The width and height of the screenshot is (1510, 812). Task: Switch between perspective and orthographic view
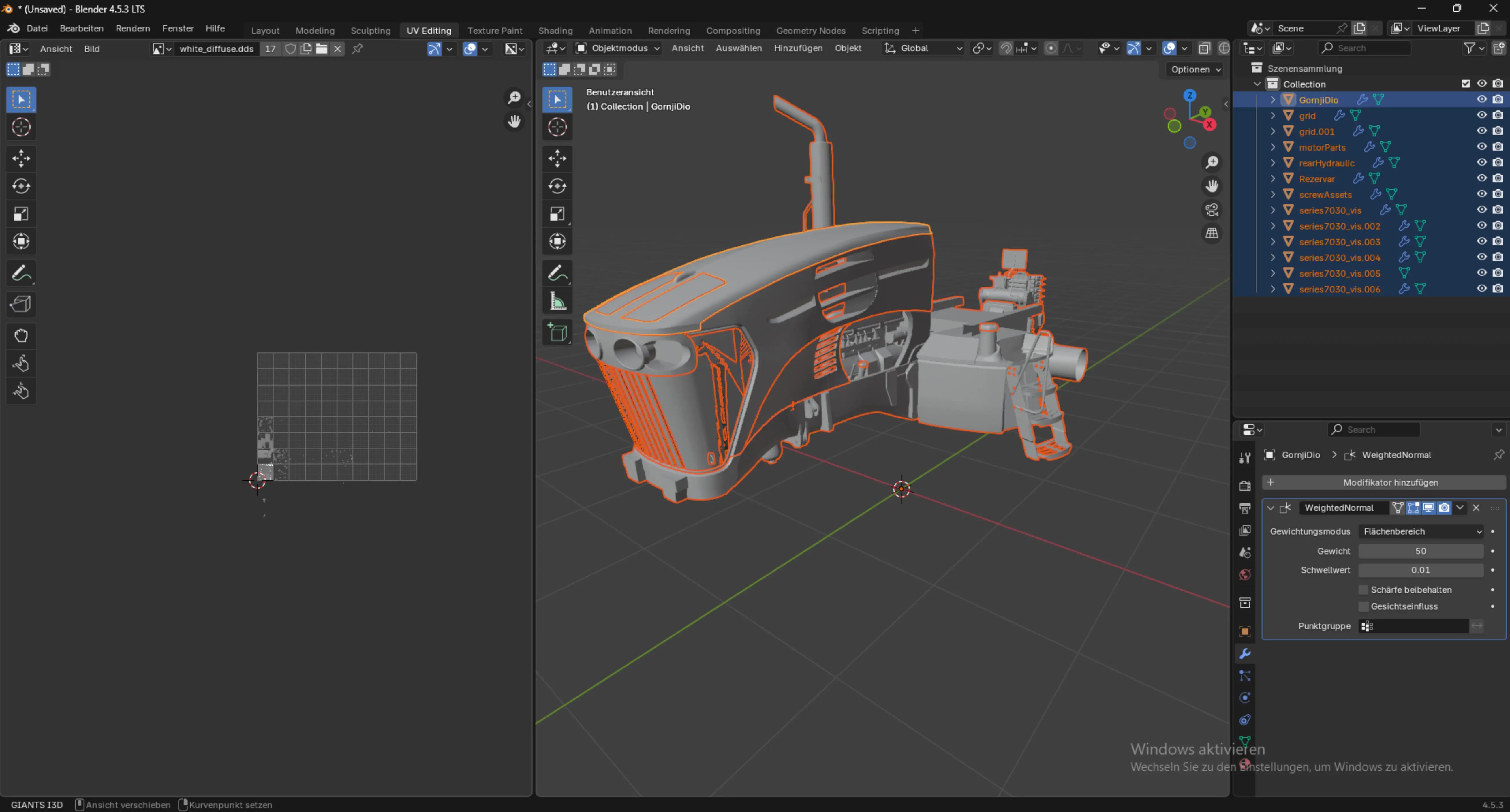point(1212,233)
